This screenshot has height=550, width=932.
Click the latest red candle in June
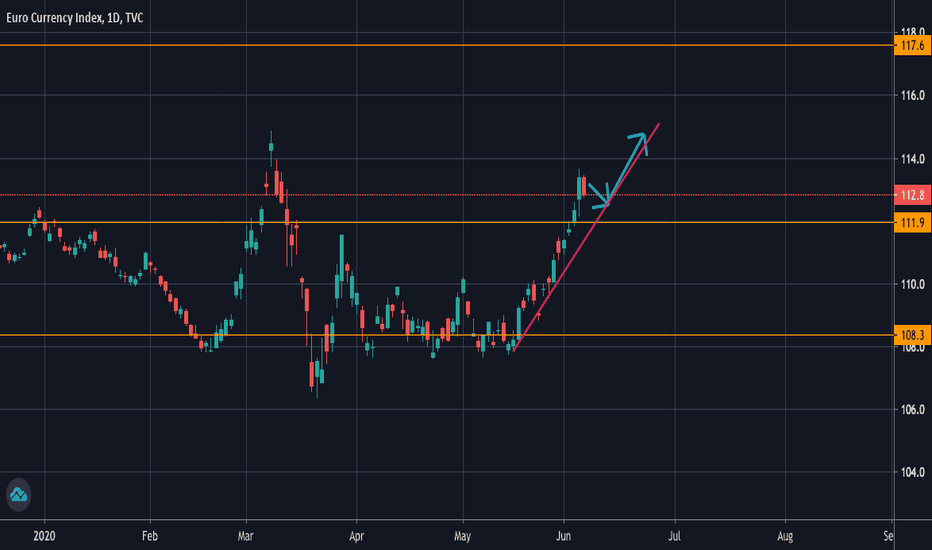[584, 186]
